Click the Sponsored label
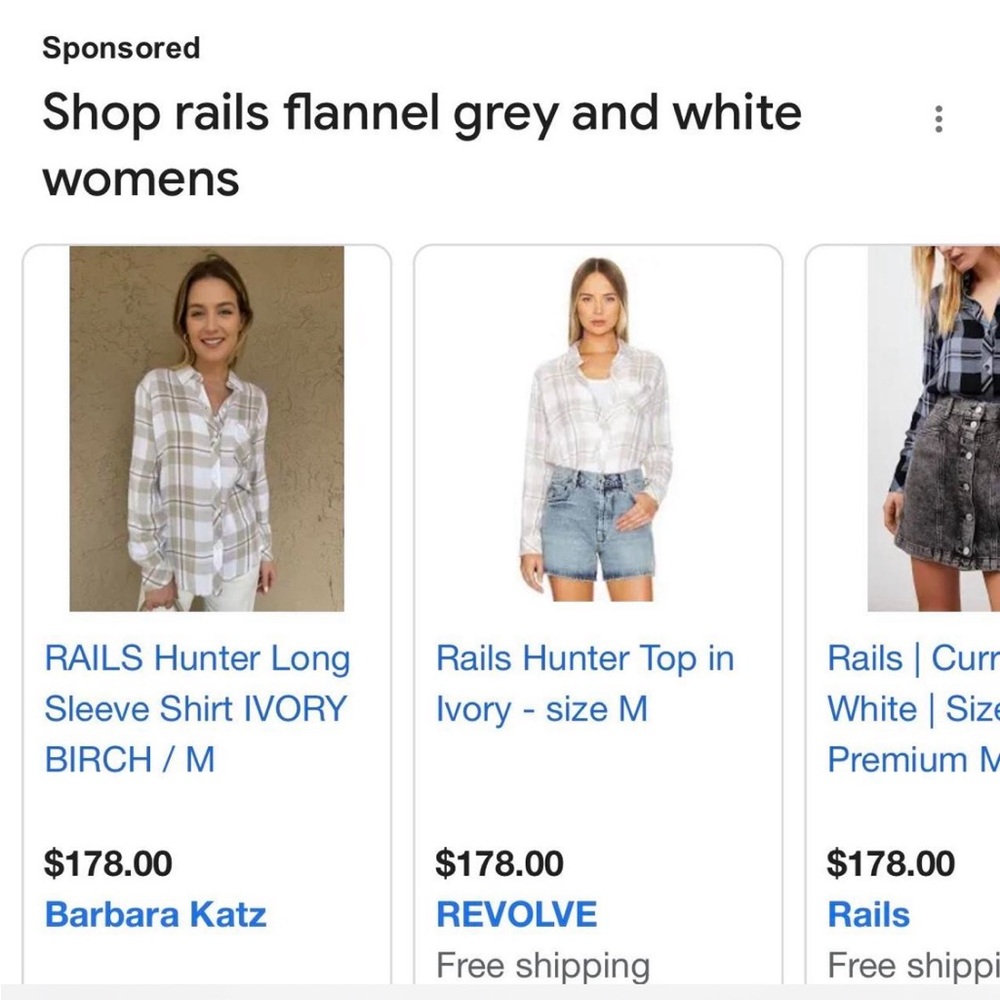 click(x=120, y=47)
